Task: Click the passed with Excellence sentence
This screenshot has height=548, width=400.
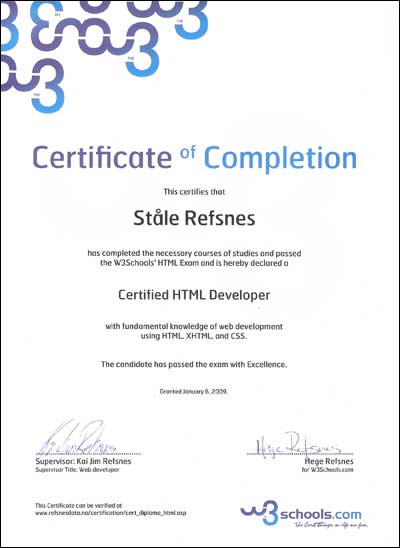Action: tap(194, 365)
